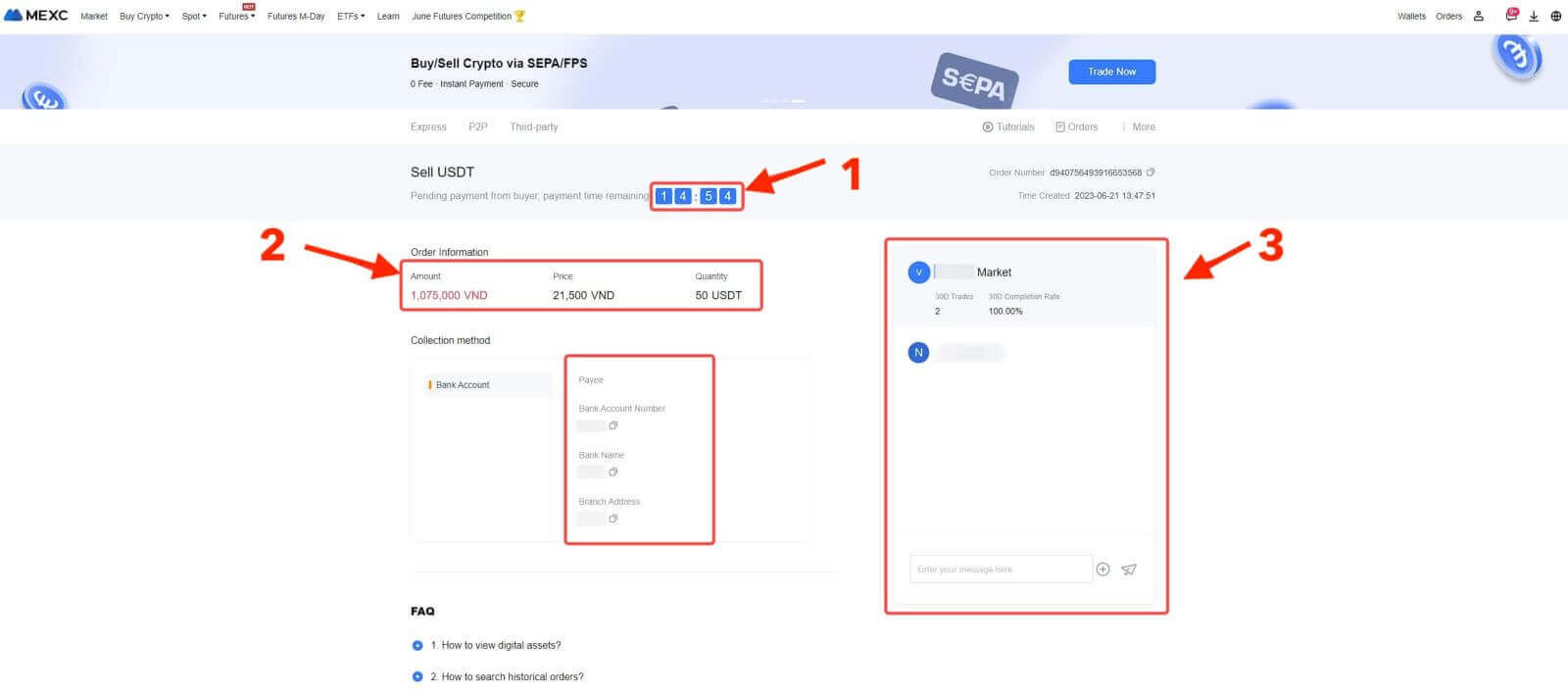This screenshot has height=694, width=1568.
Task: Open user profile icon
Action: tap(1479, 17)
